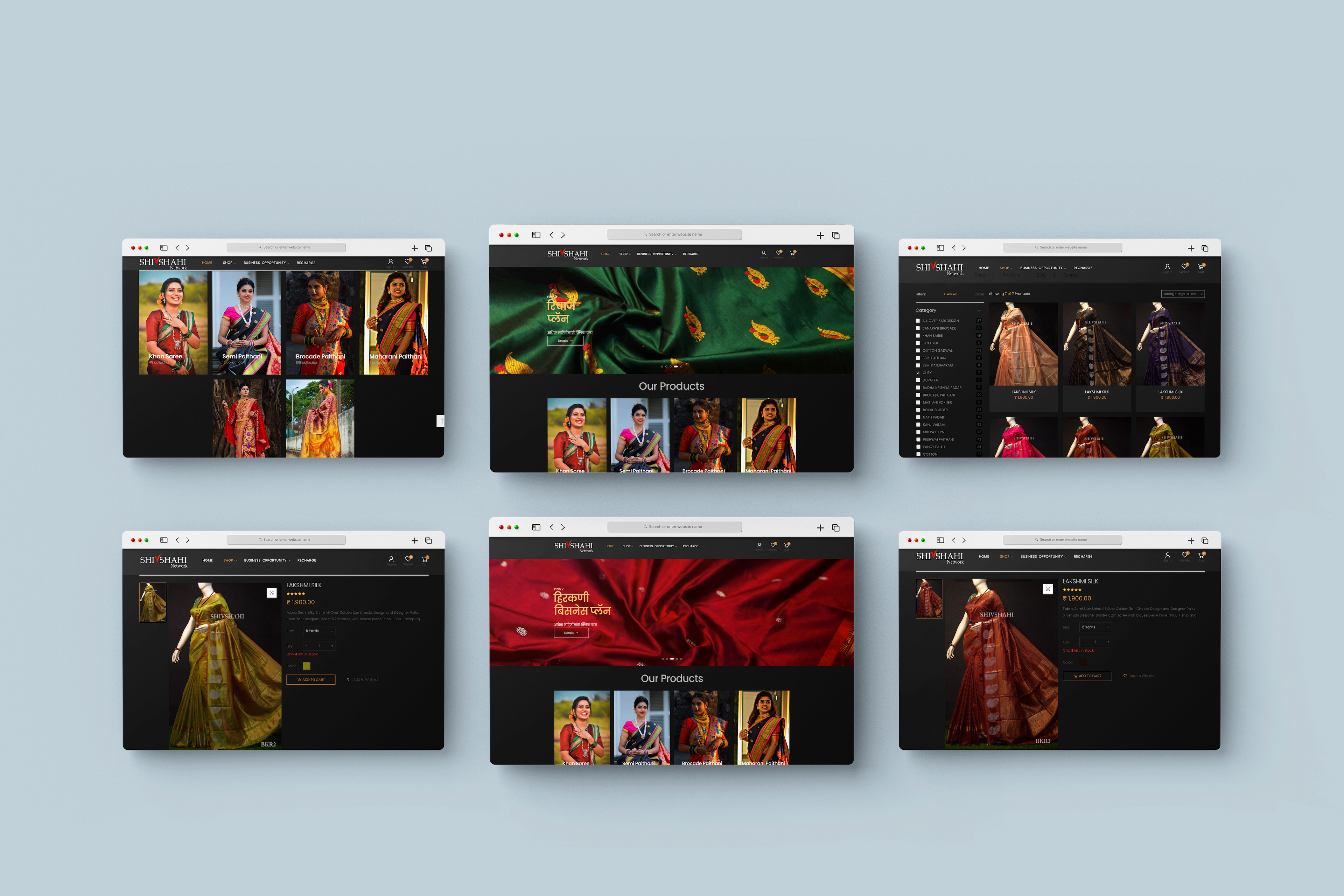The image size is (1344, 896).
Task: Decrease quantity with minus on the red saree page
Action: [1082, 642]
